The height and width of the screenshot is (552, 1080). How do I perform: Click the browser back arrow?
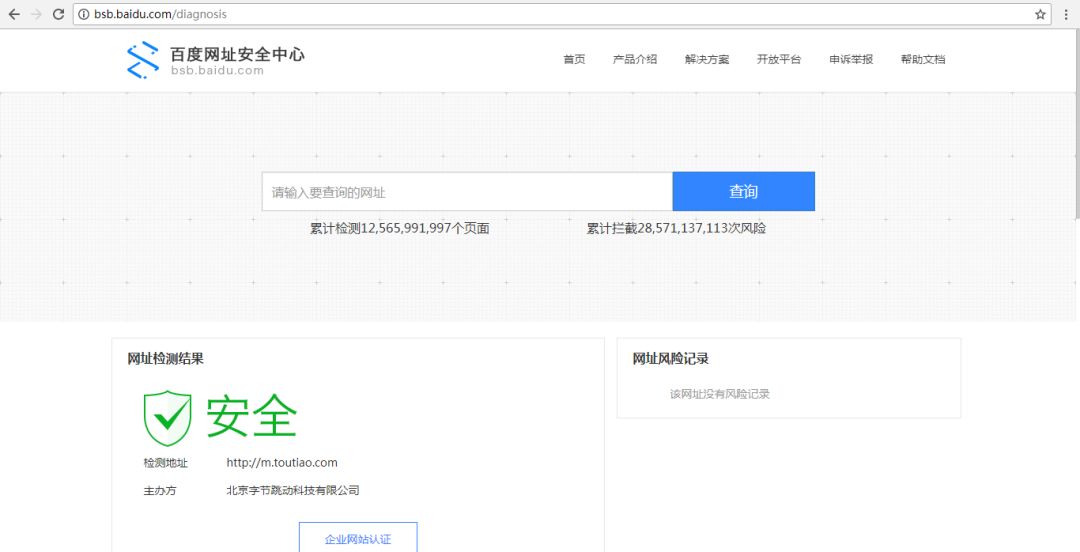(14, 14)
